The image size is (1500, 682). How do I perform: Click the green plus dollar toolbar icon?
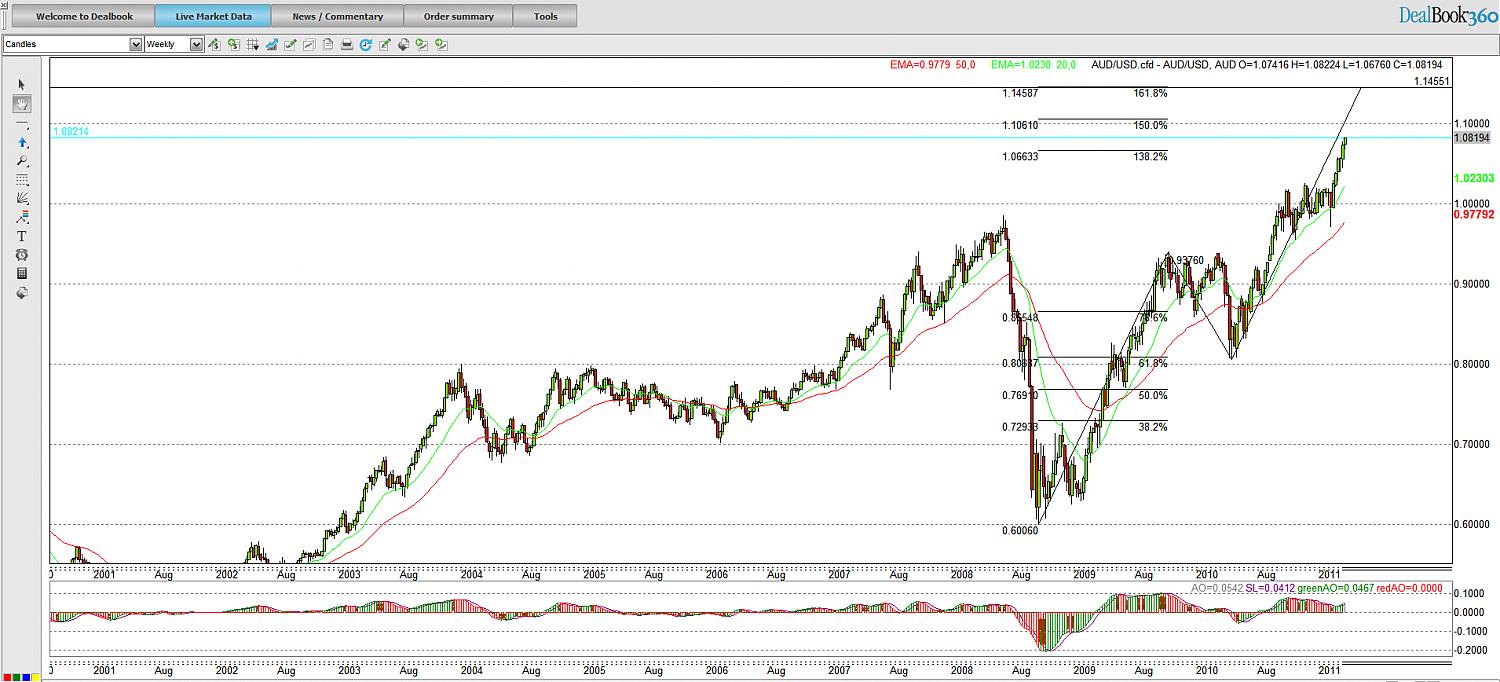[x=233, y=44]
